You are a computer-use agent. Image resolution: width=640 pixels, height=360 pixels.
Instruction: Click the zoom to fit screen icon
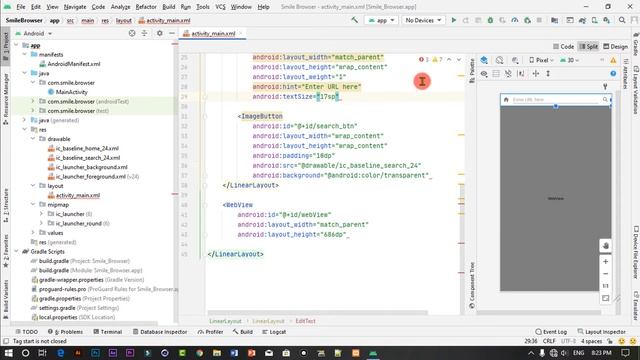coord(606,298)
